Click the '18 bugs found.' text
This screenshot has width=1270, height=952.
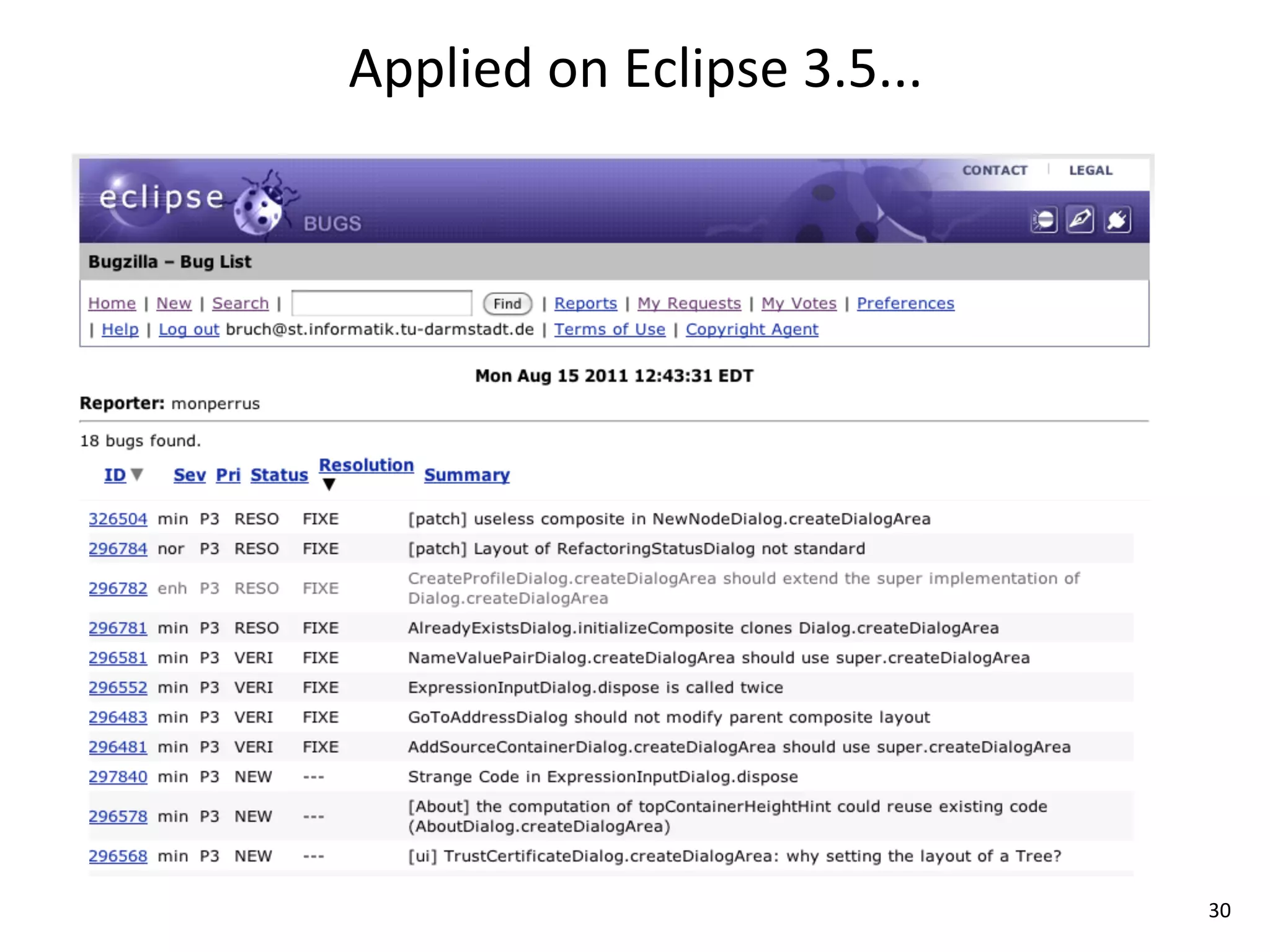[x=140, y=441]
